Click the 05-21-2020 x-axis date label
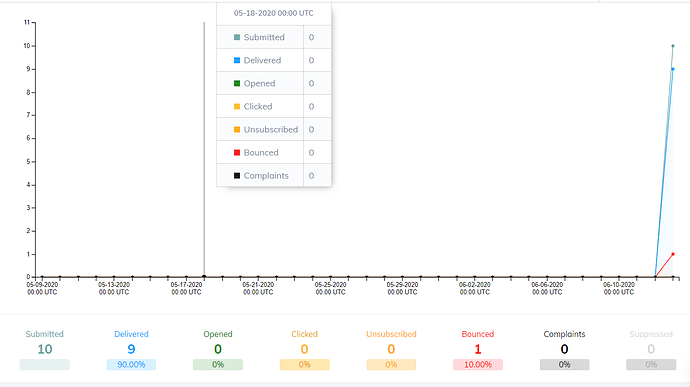Viewport: 690px width, 387px height. click(258, 288)
